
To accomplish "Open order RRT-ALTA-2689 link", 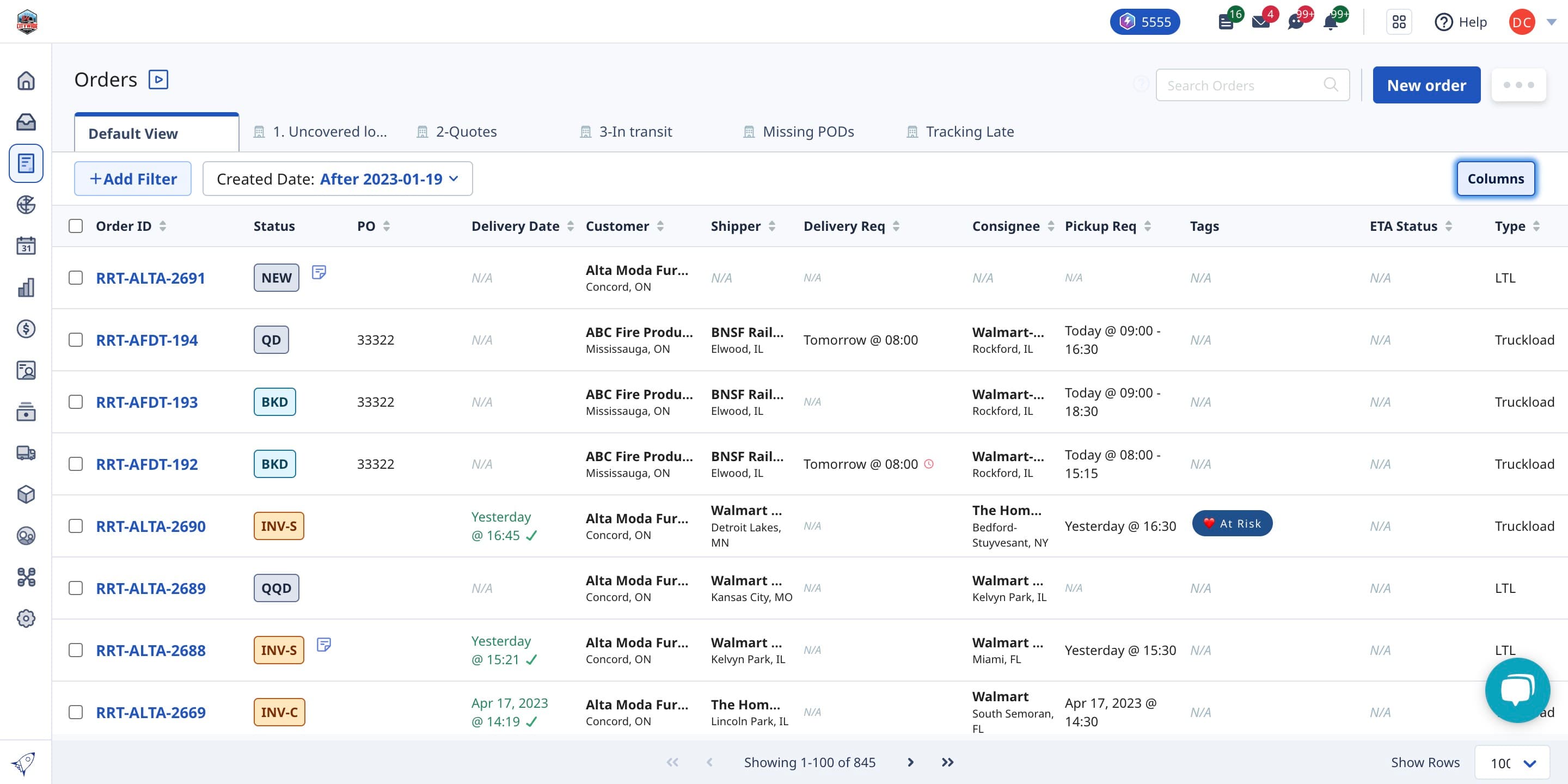I will (x=150, y=588).
